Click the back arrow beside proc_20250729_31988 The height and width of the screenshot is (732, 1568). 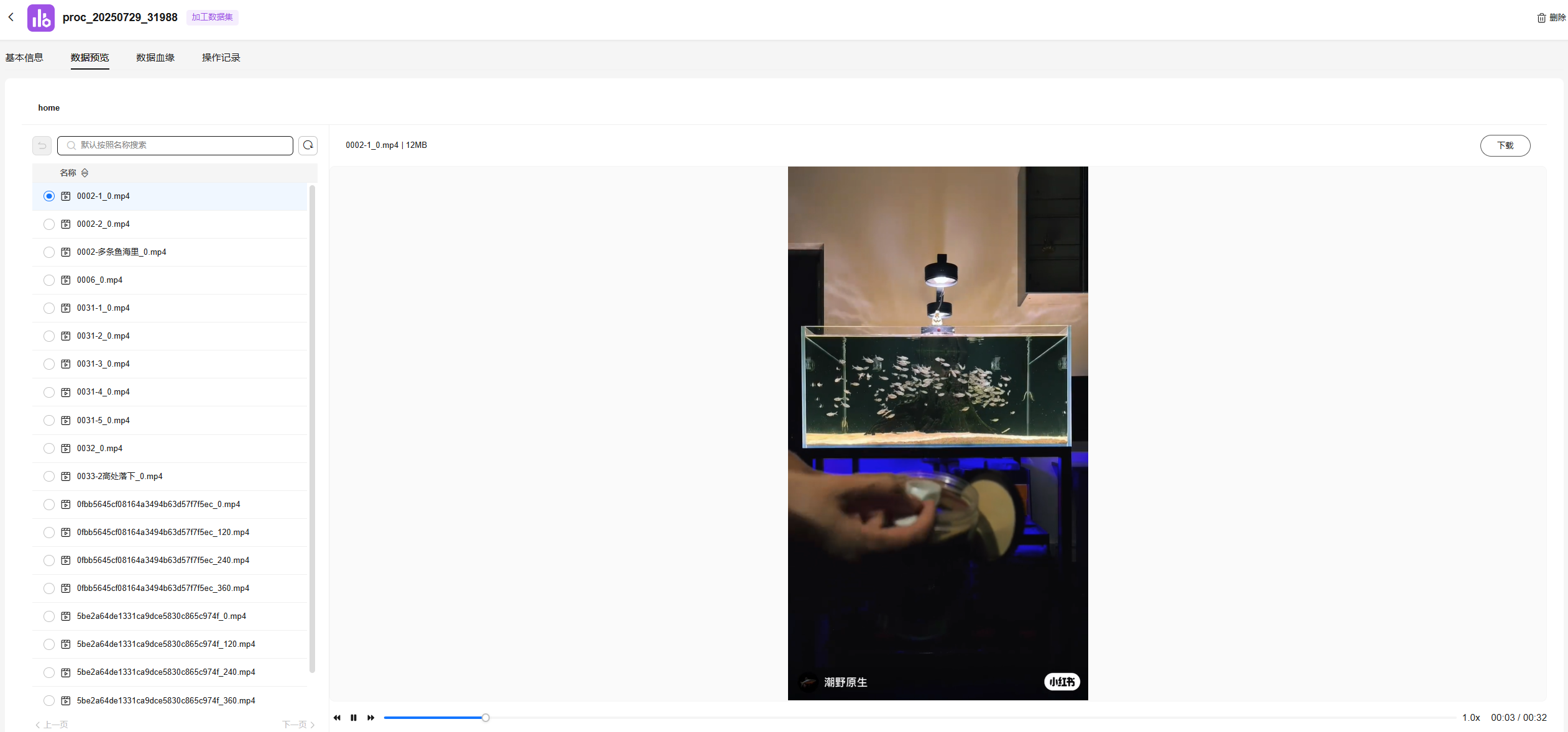[11, 17]
